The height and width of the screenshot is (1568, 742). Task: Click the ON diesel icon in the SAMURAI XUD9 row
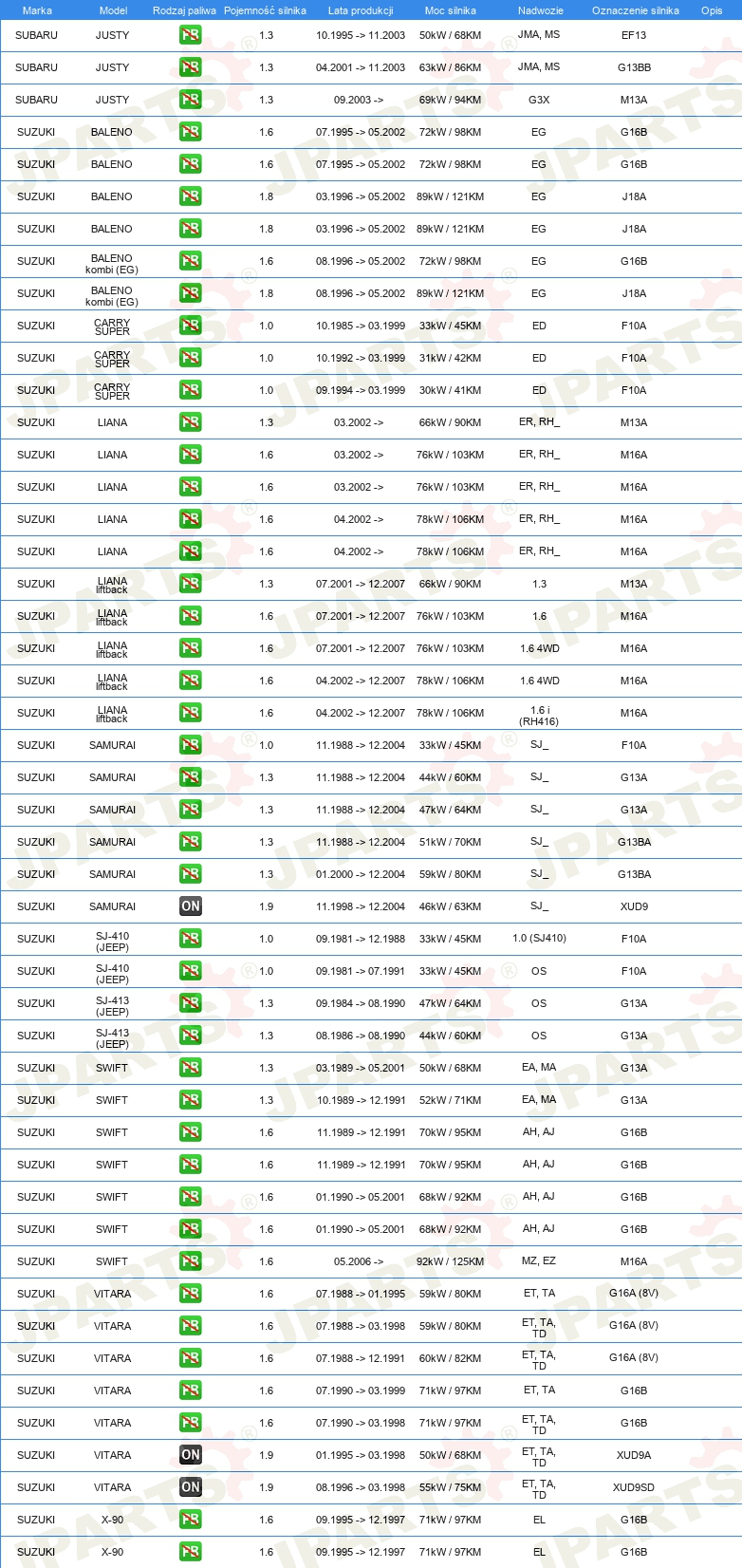click(191, 906)
